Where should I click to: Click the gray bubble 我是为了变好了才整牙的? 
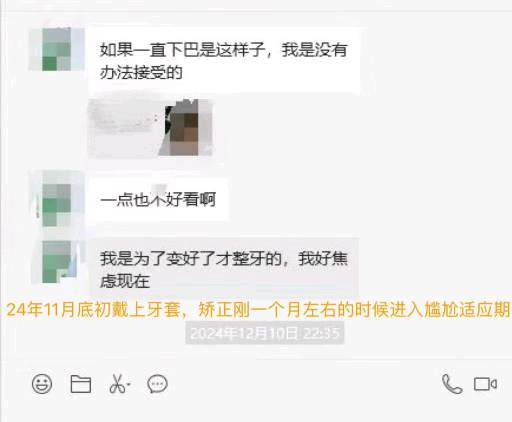224,268
